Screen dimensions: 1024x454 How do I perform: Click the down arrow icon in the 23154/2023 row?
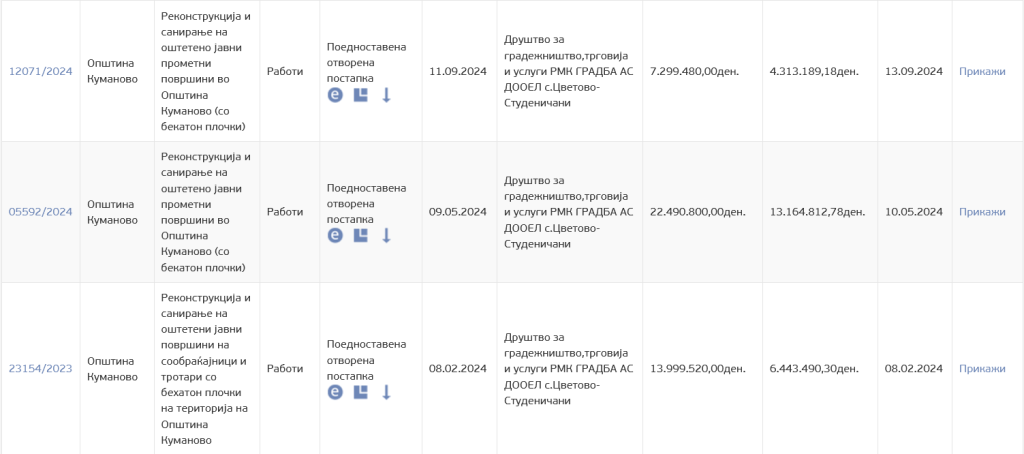coord(386,392)
